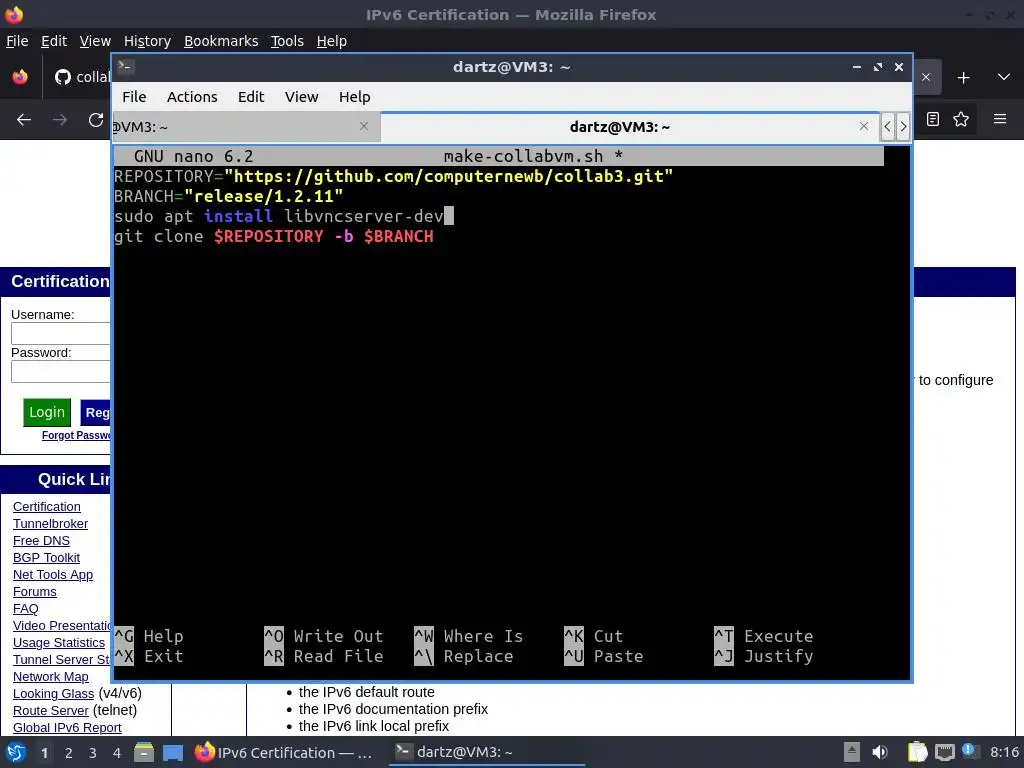Open BGP Toolkit quick link
This screenshot has width=1024, height=768.
[46, 558]
